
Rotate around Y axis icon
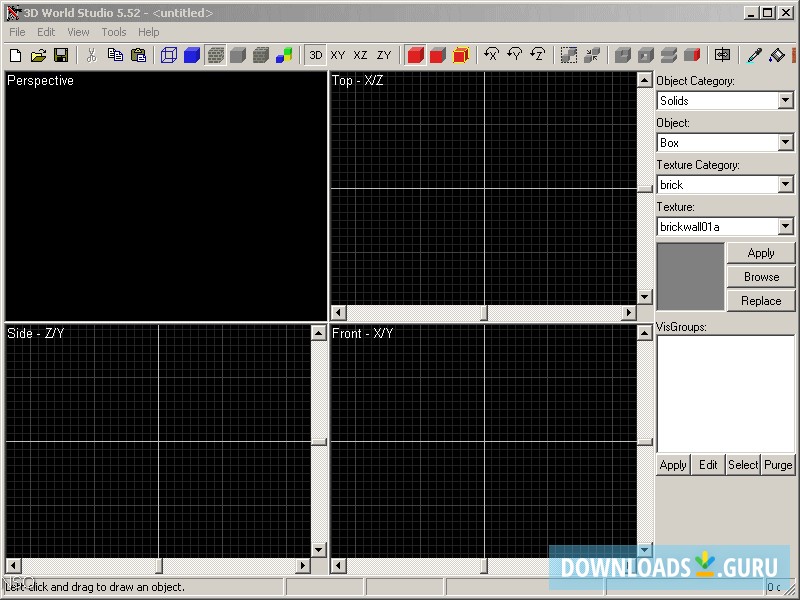[515, 55]
